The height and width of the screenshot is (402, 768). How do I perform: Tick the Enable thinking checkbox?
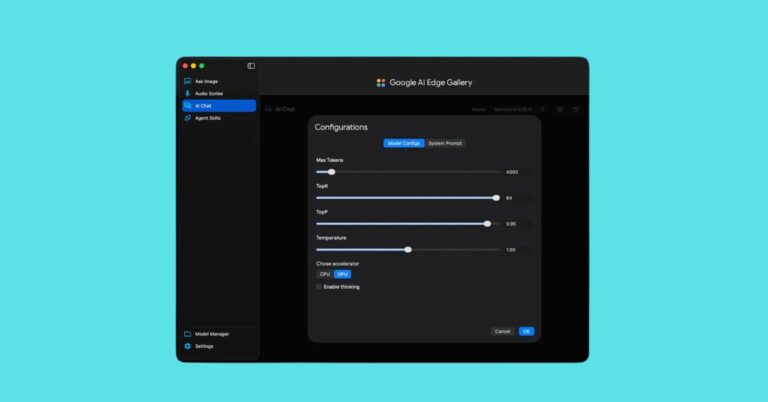pos(319,287)
